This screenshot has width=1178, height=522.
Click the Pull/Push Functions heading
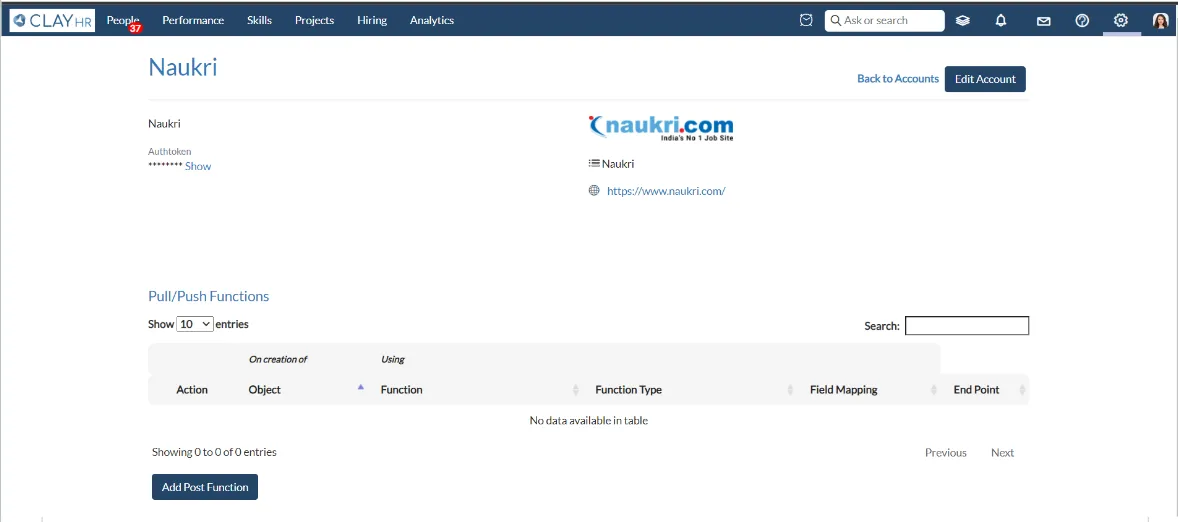point(209,296)
